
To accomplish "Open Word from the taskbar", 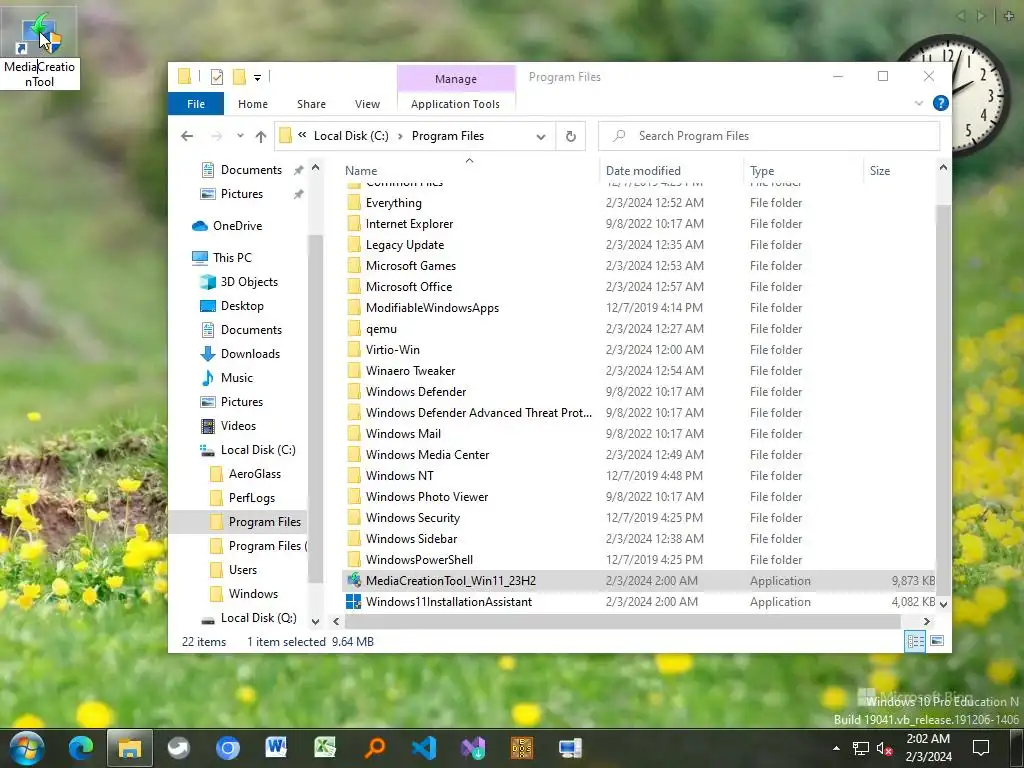I will tap(276, 748).
